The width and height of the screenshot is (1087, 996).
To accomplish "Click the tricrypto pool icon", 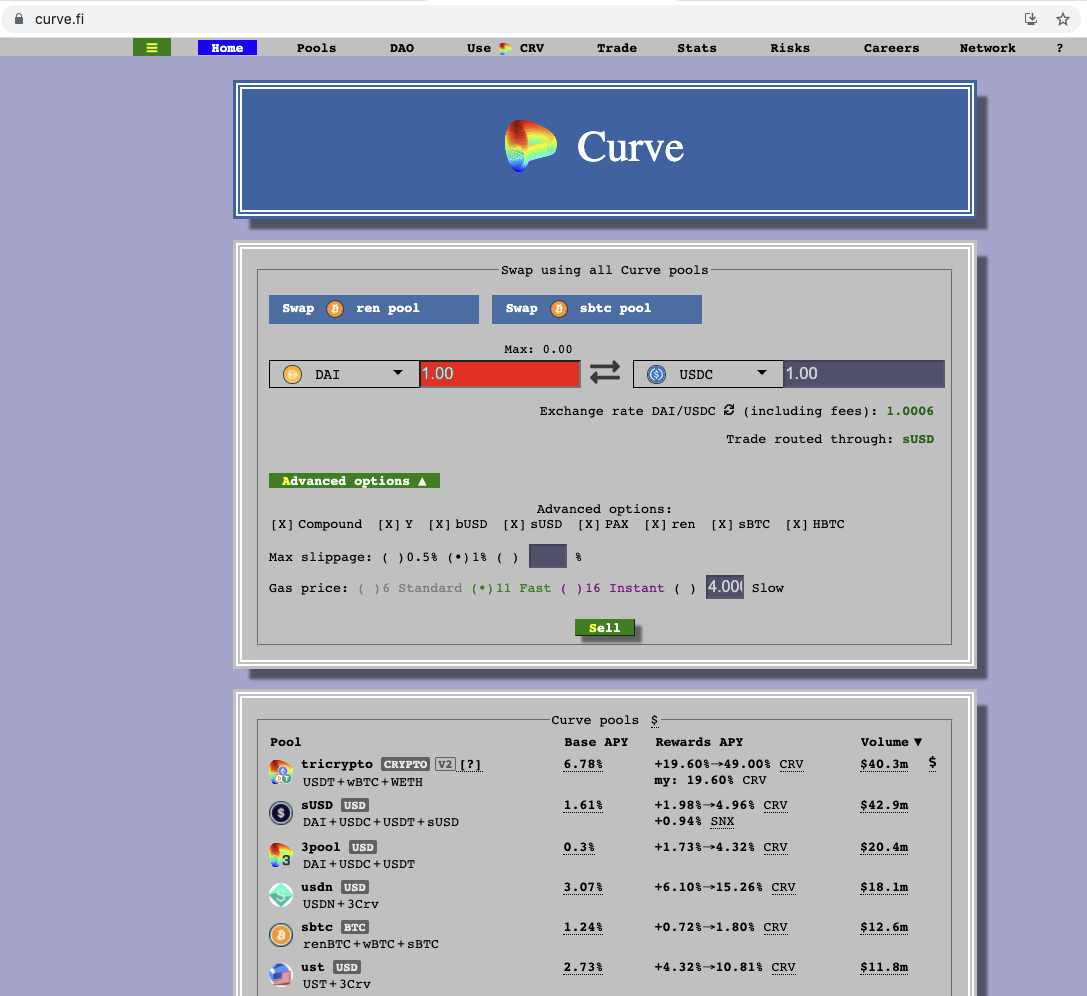I will 280,772.
